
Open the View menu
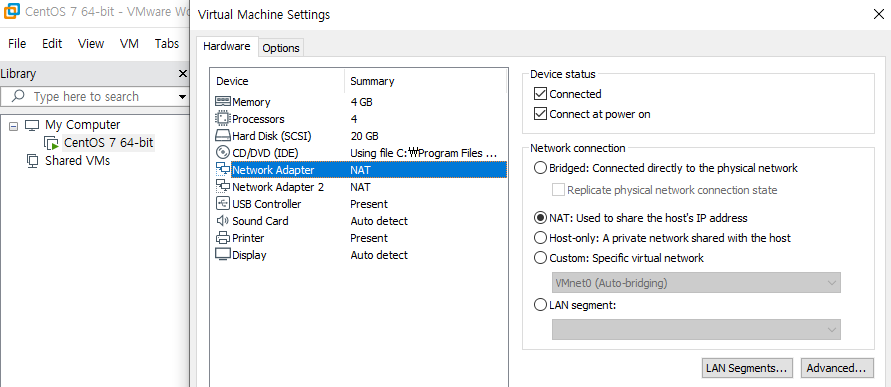[x=91, y=44]
